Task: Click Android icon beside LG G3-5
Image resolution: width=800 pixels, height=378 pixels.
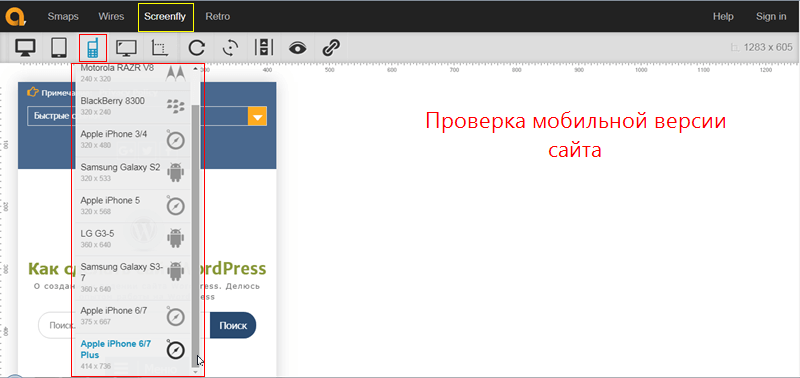Action: coord(176,238)
